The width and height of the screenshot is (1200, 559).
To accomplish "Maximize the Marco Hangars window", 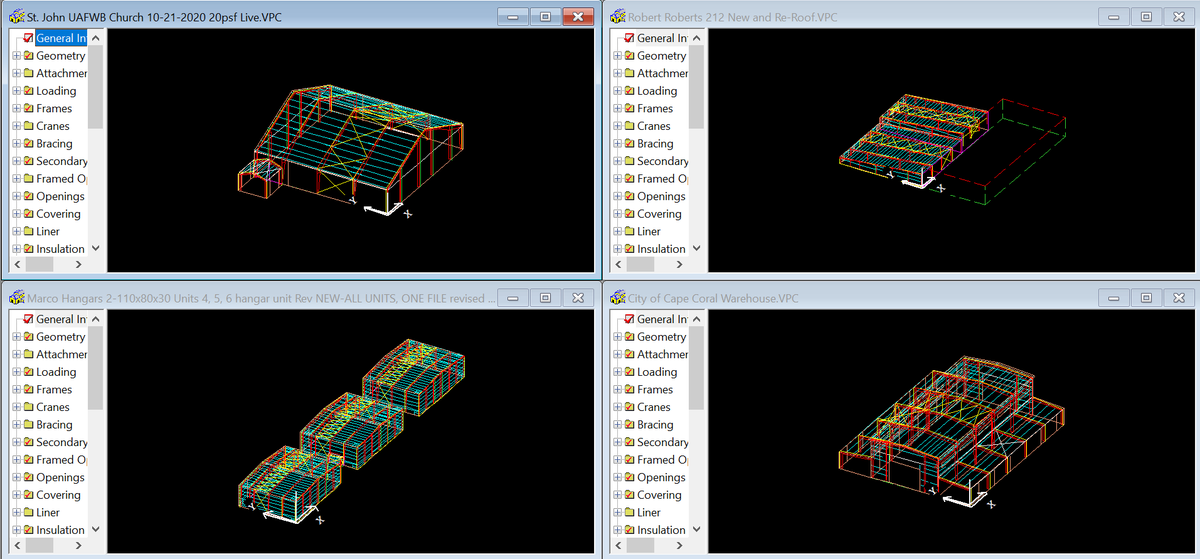I will click(545, 298).
